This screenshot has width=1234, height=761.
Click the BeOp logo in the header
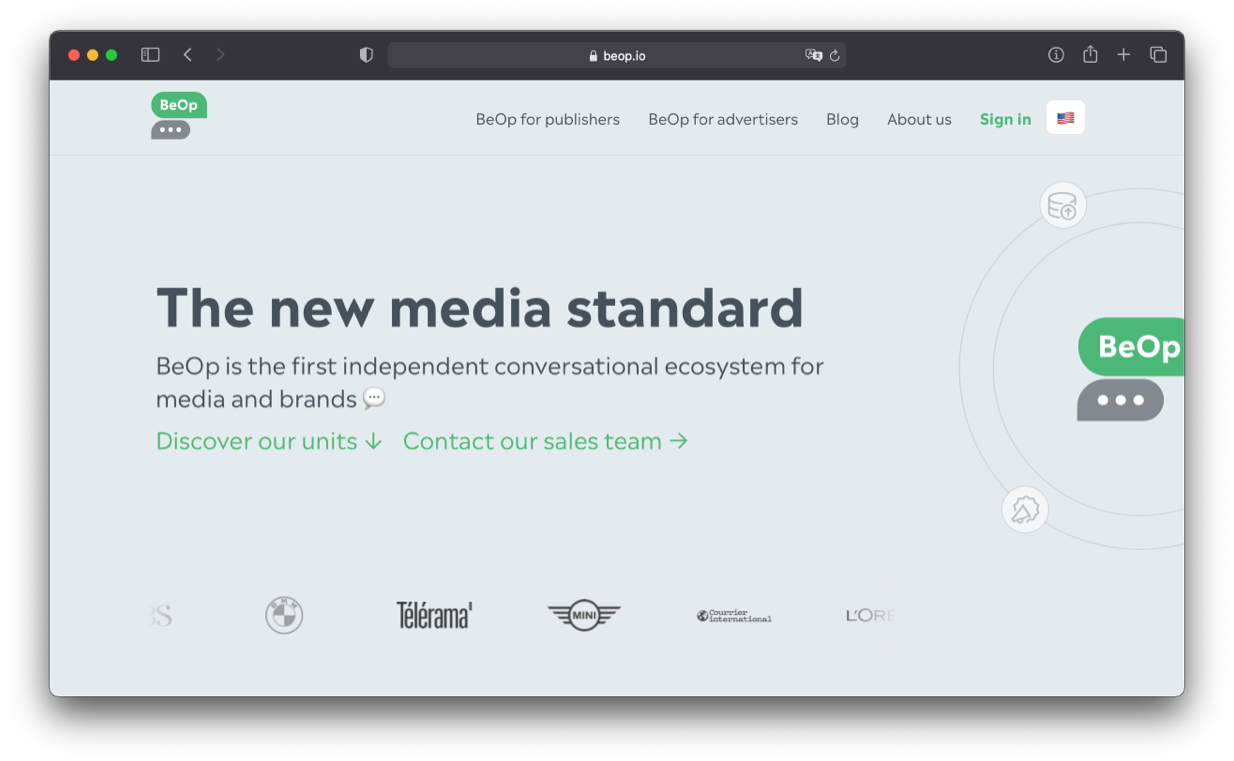click(179, 116)
